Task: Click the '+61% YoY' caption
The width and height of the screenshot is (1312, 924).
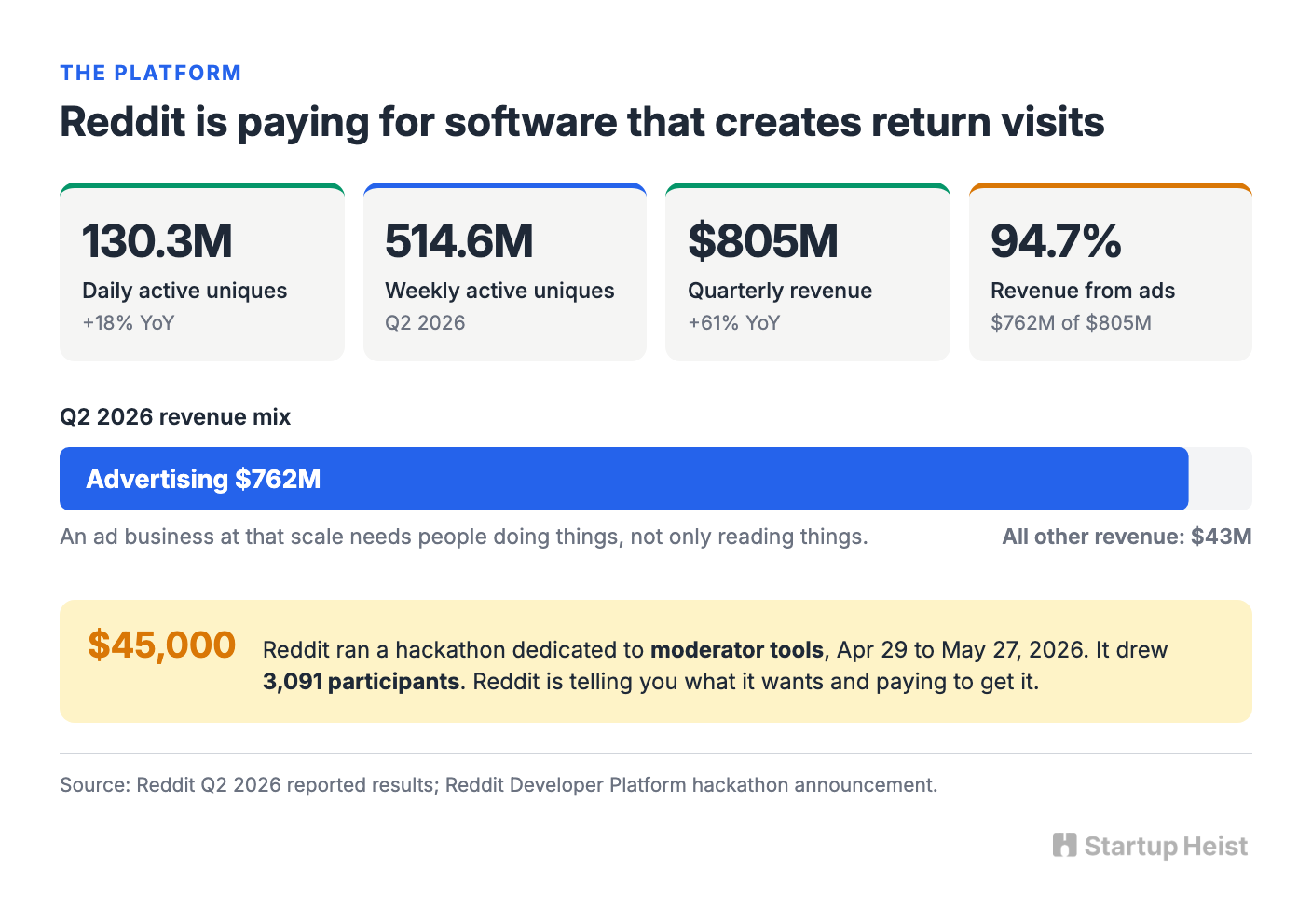Action: (x=734, y=322)
